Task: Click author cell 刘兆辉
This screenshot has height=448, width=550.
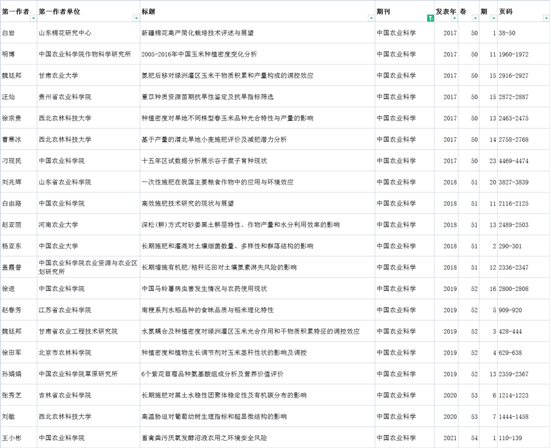Action: tap(19, 182)
